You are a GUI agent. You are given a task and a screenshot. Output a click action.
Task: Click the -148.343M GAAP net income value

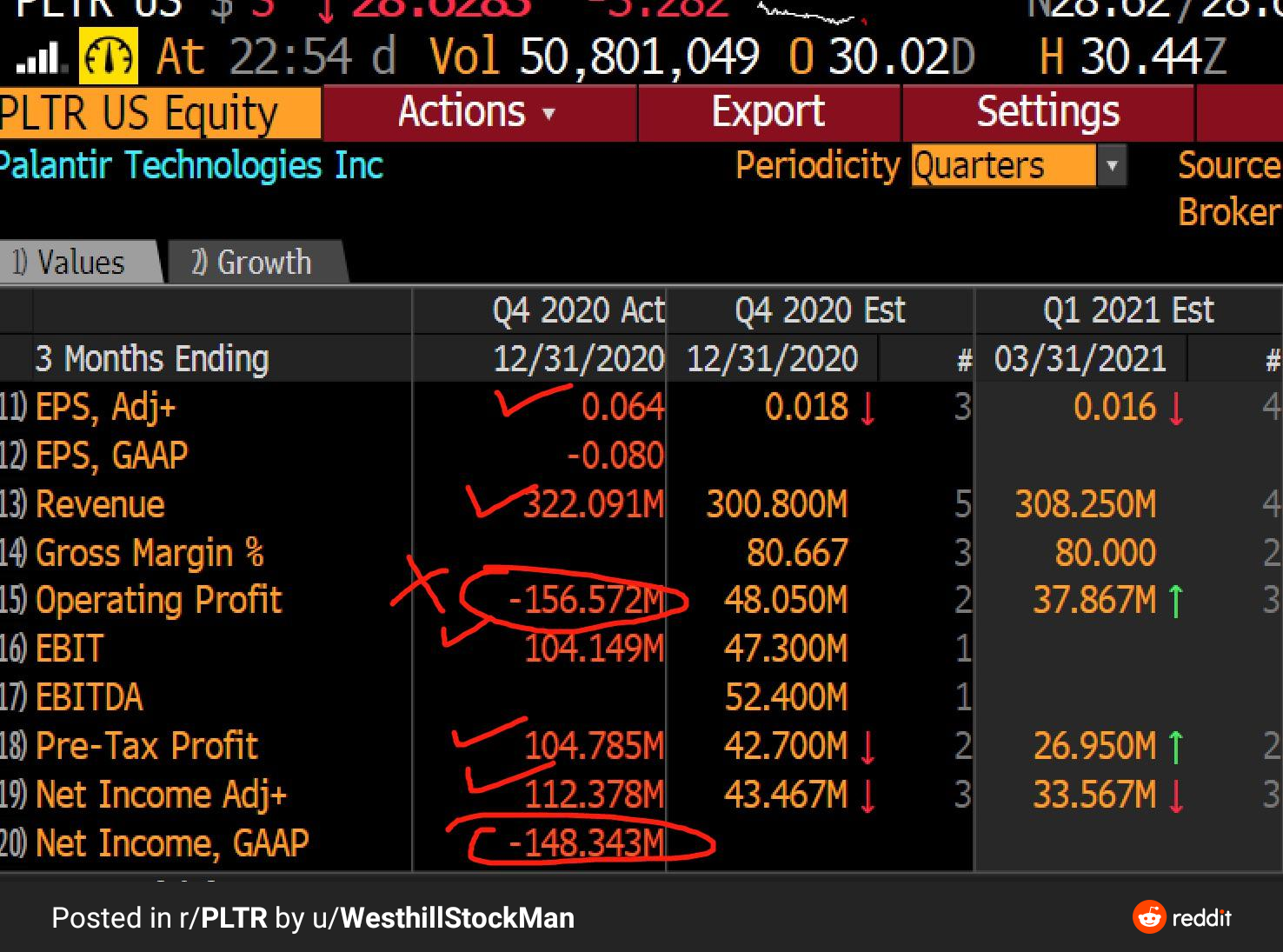pyautogui.click(x=587, y=843)
